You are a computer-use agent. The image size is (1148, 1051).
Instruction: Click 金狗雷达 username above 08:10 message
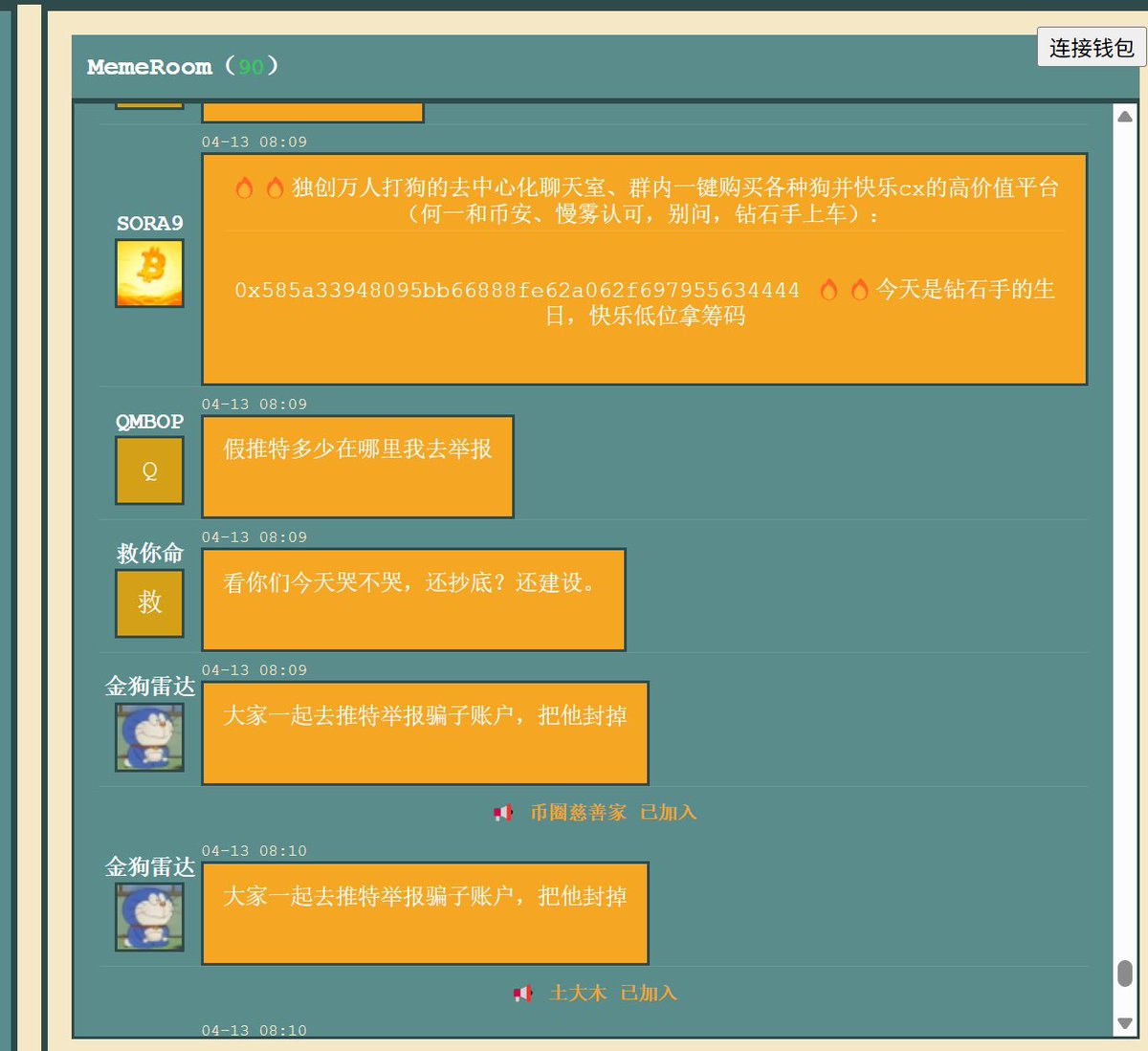[x=149, y=866]
